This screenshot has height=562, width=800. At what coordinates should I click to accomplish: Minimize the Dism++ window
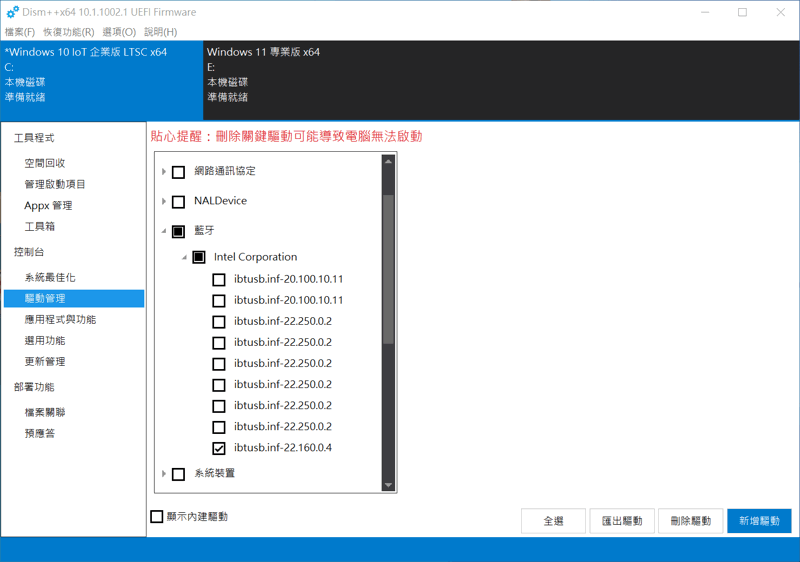coord(705,12)
